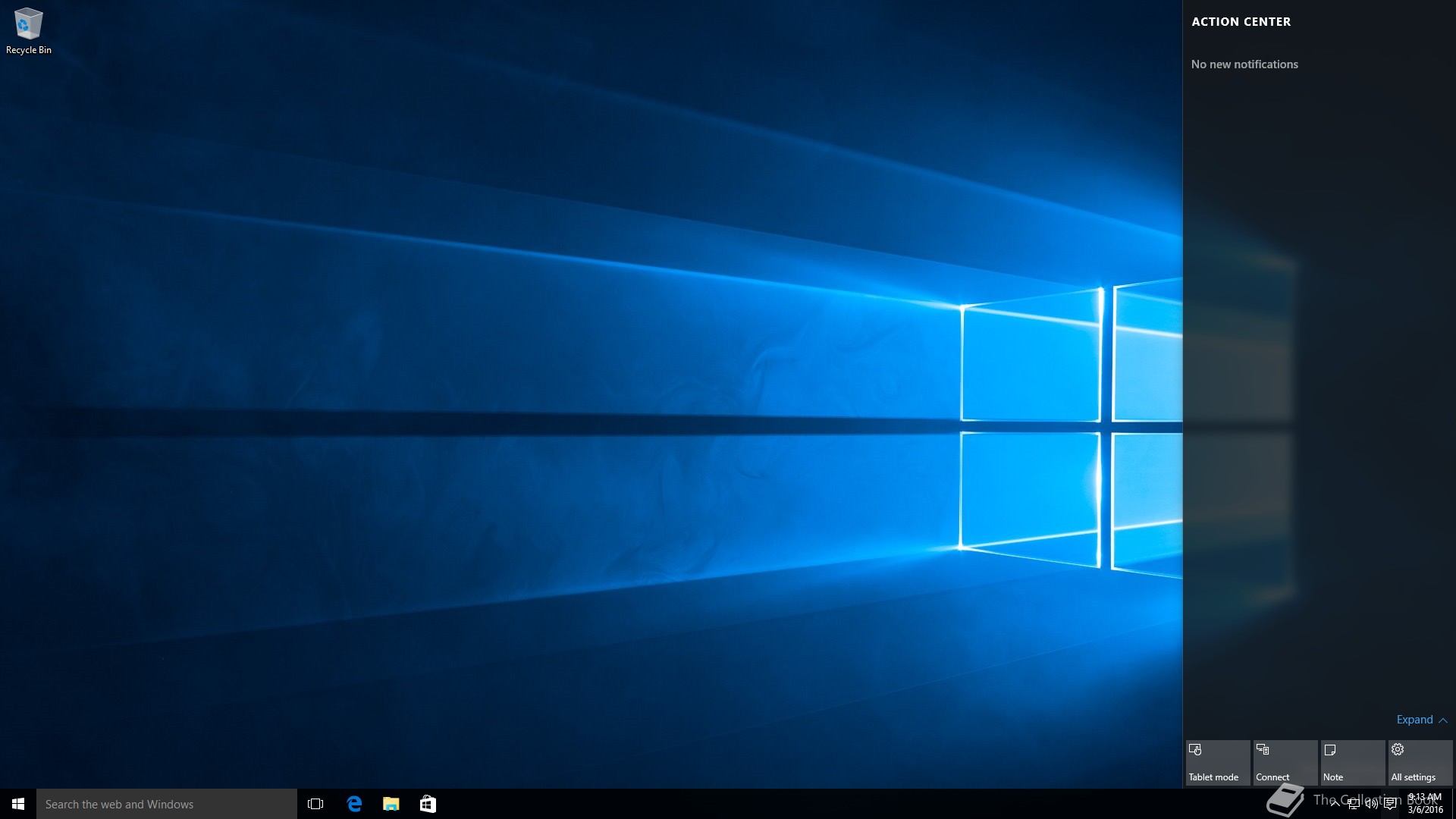Image resolution: width=1456 pixels, height=819 pixels.
Task: Launch Microsoft Edge from the taskbar
Action: coord(354,804)
